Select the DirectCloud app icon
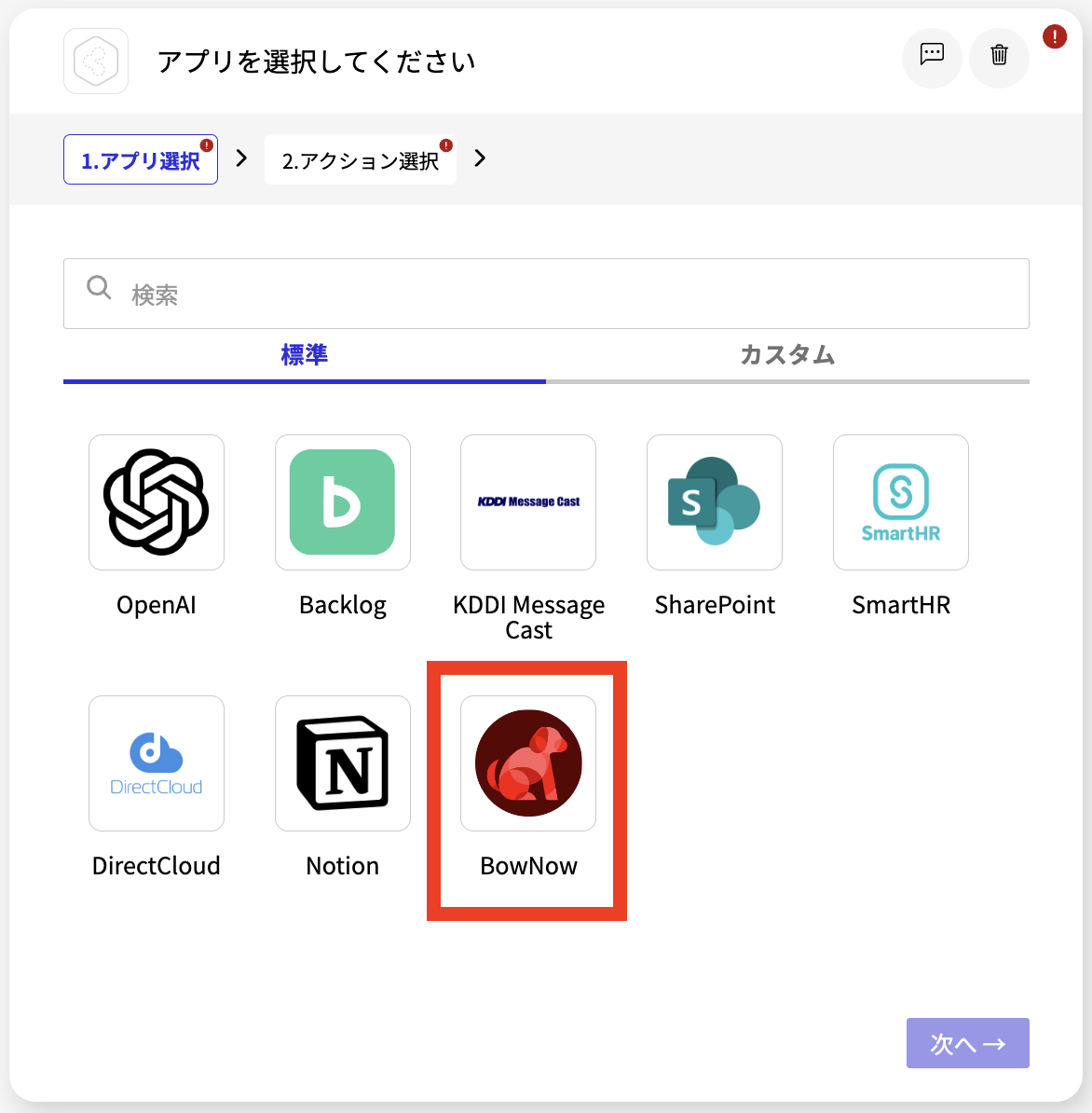This screenshot has width=1092, height=1113. (157, 763)
